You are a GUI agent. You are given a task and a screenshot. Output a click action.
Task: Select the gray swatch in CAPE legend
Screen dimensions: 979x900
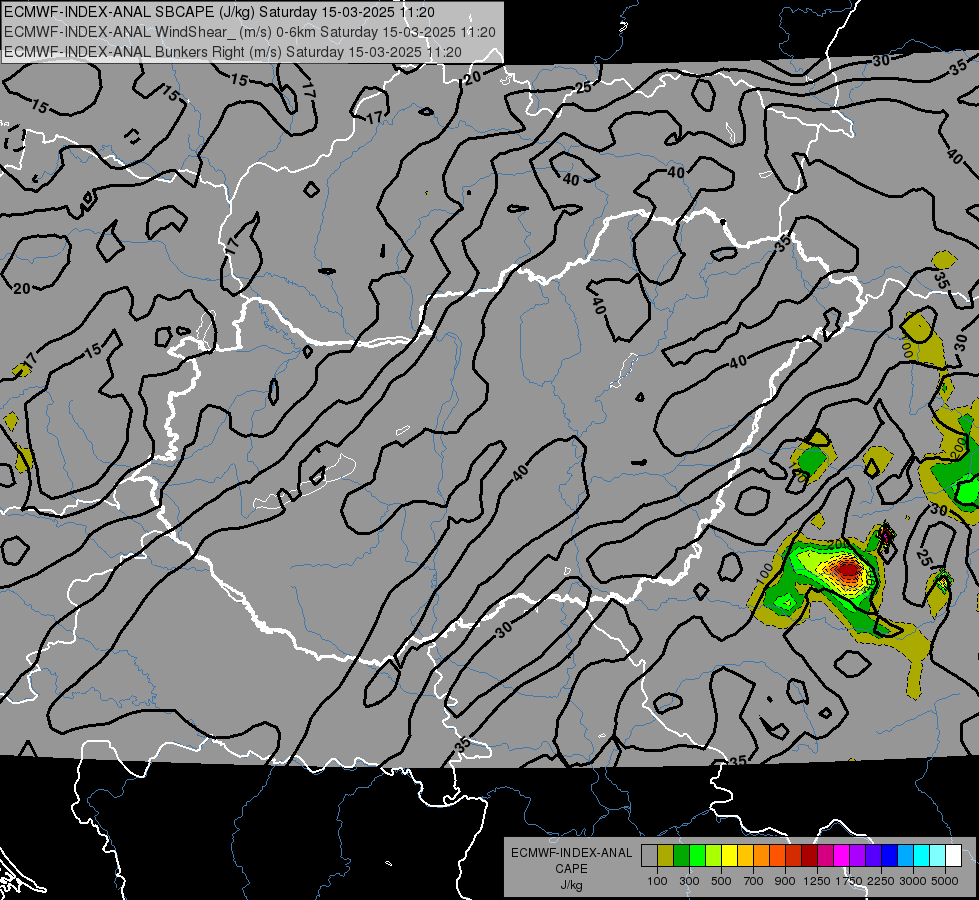(x=649, y=855)
